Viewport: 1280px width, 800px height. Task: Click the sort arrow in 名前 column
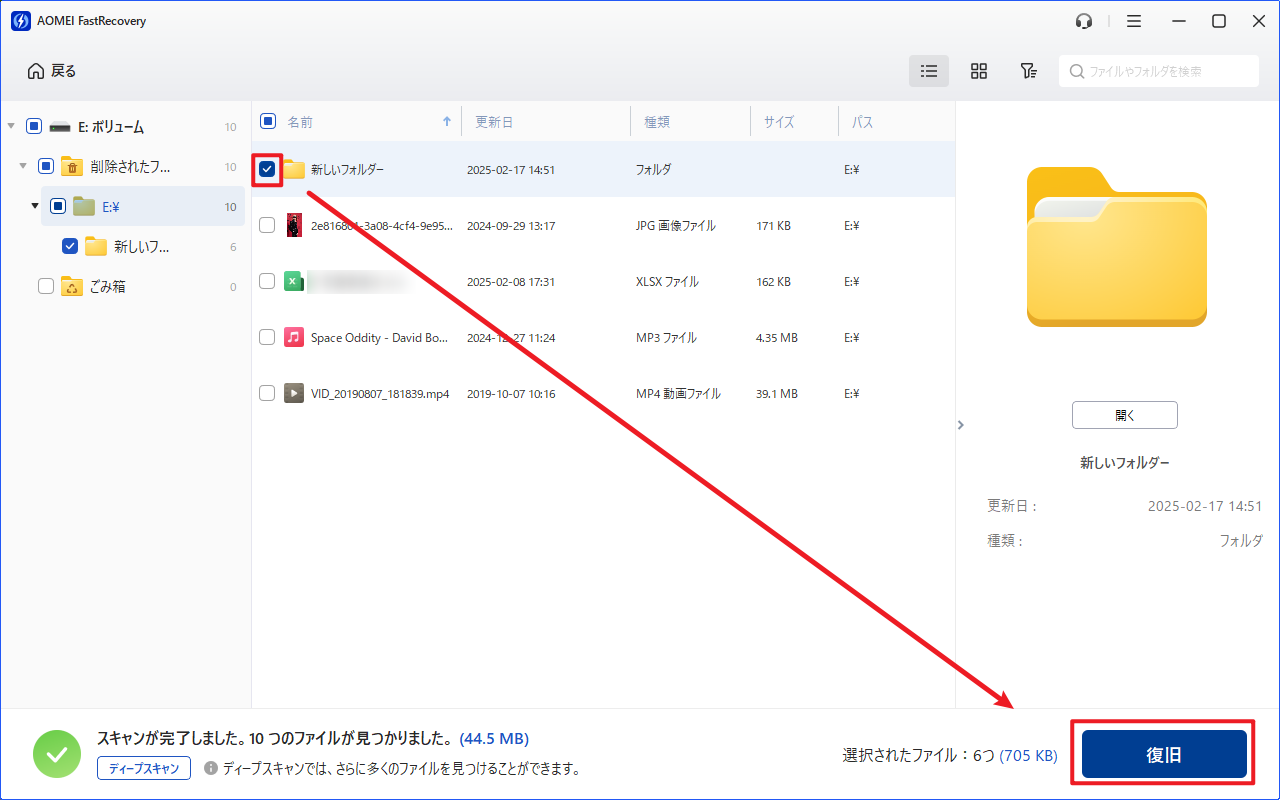coord(447,122)
